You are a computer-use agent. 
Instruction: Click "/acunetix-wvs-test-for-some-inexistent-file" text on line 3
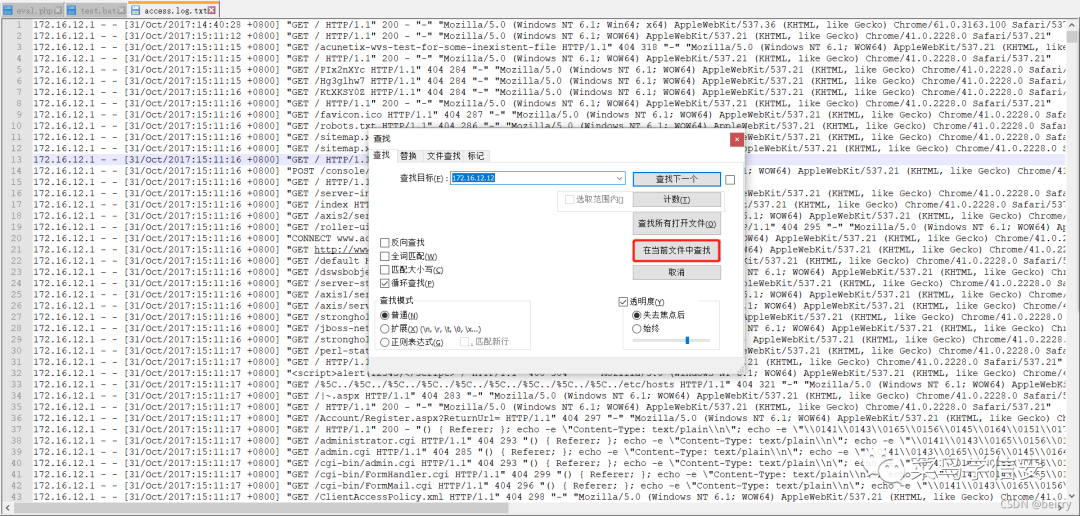click(434, 48)
